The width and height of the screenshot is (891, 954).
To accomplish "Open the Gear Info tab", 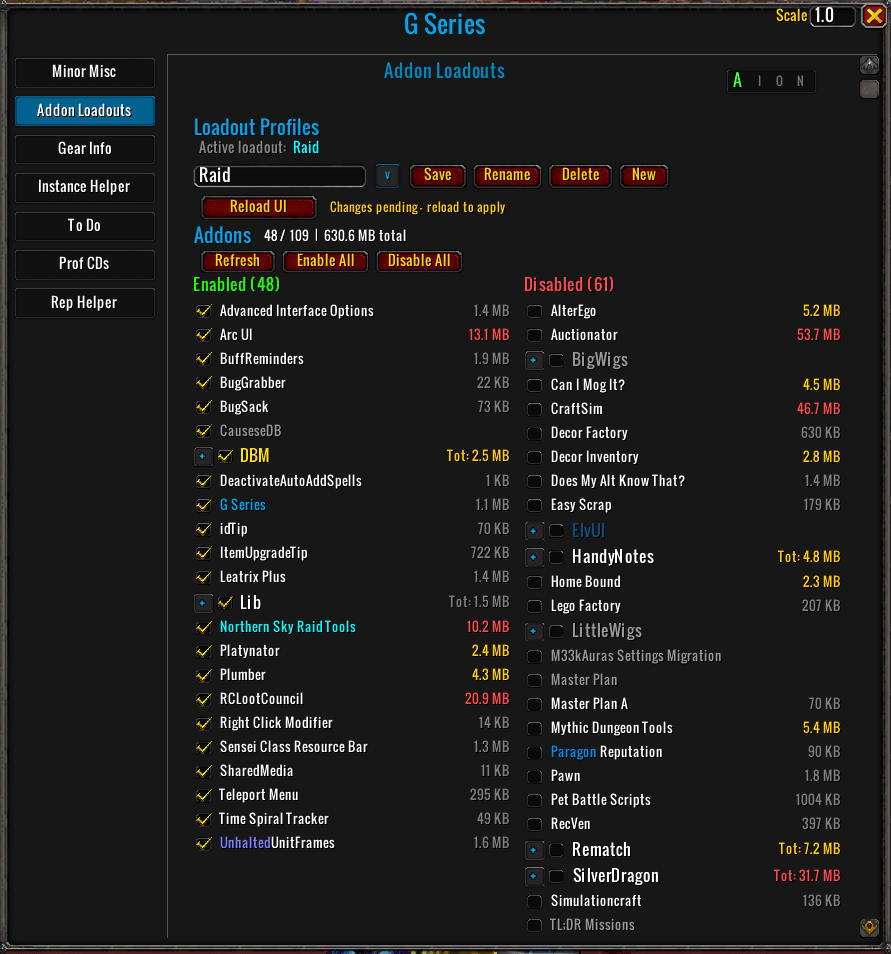I will (85, 148).
